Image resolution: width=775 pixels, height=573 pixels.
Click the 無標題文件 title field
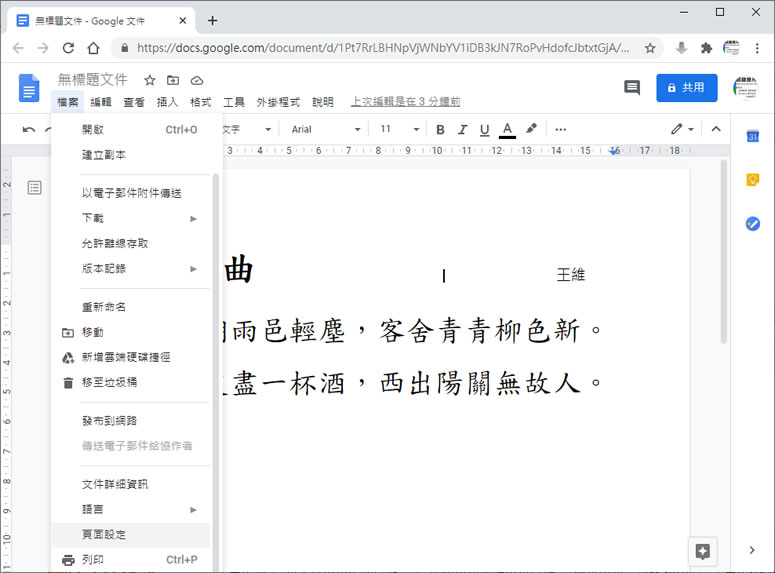coord(92,80)
